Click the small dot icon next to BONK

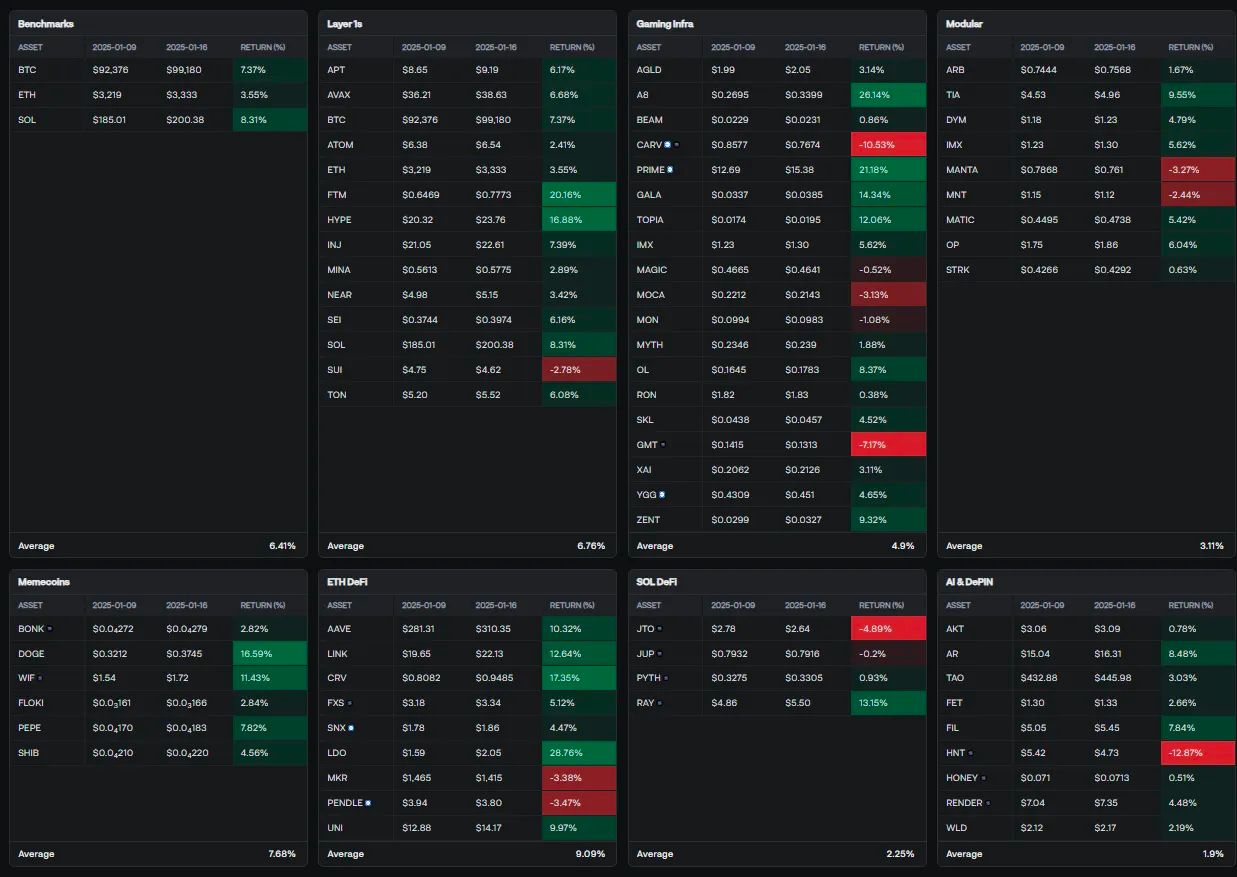coord(50,628)
